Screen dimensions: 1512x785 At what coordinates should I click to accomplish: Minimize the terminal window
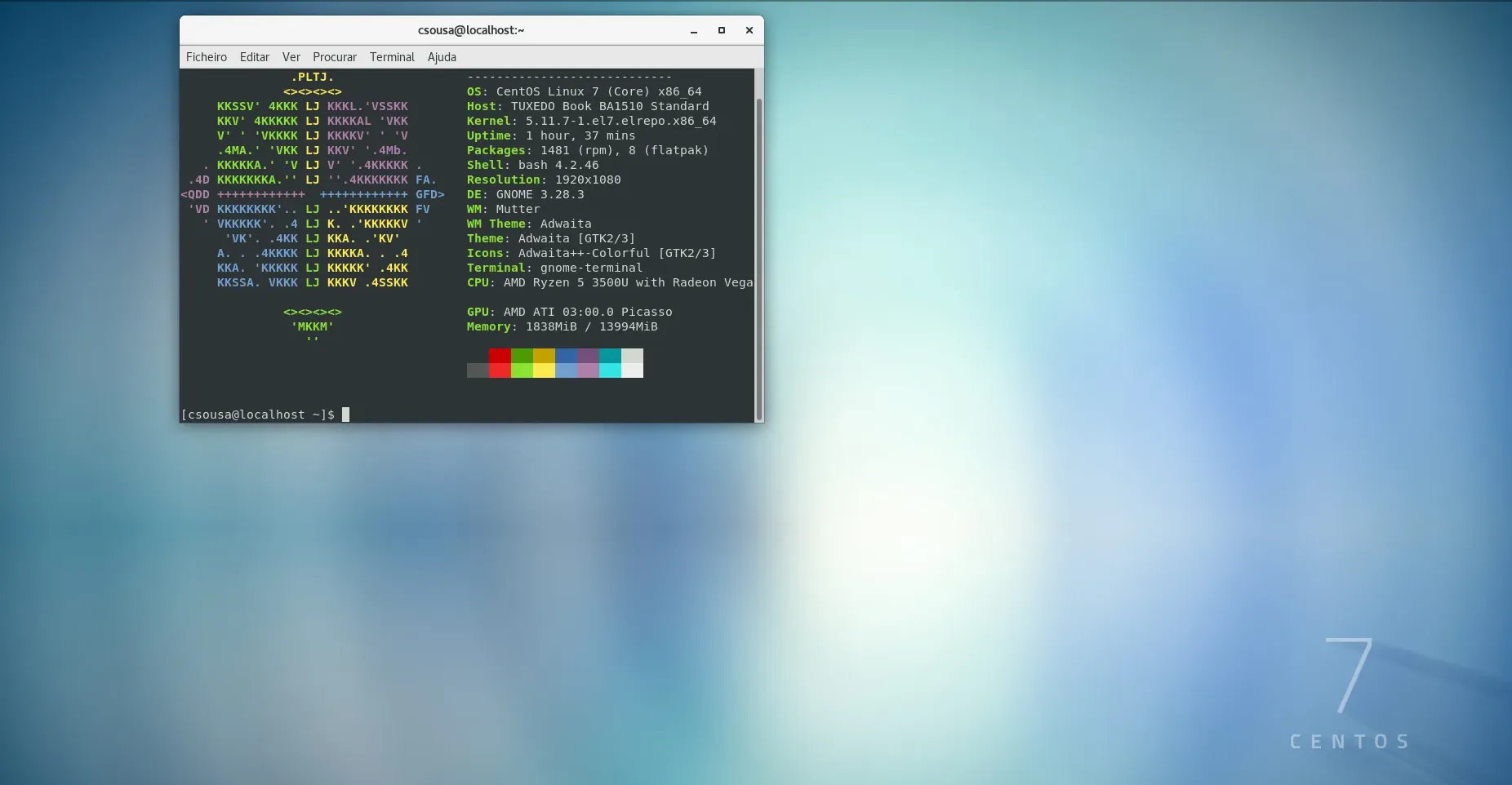(x=694, y=31)
